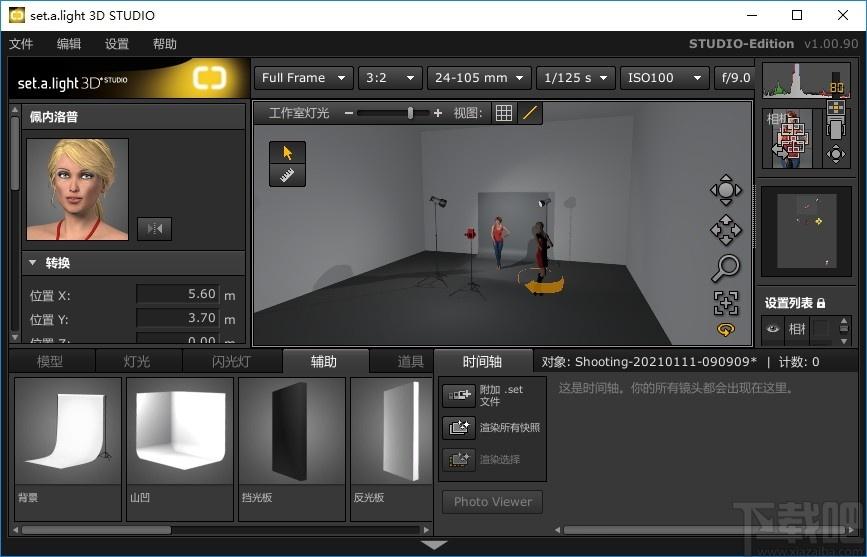The image size is (867, 557).
Task: Click set list scroll down arrow
Action: 844,341
